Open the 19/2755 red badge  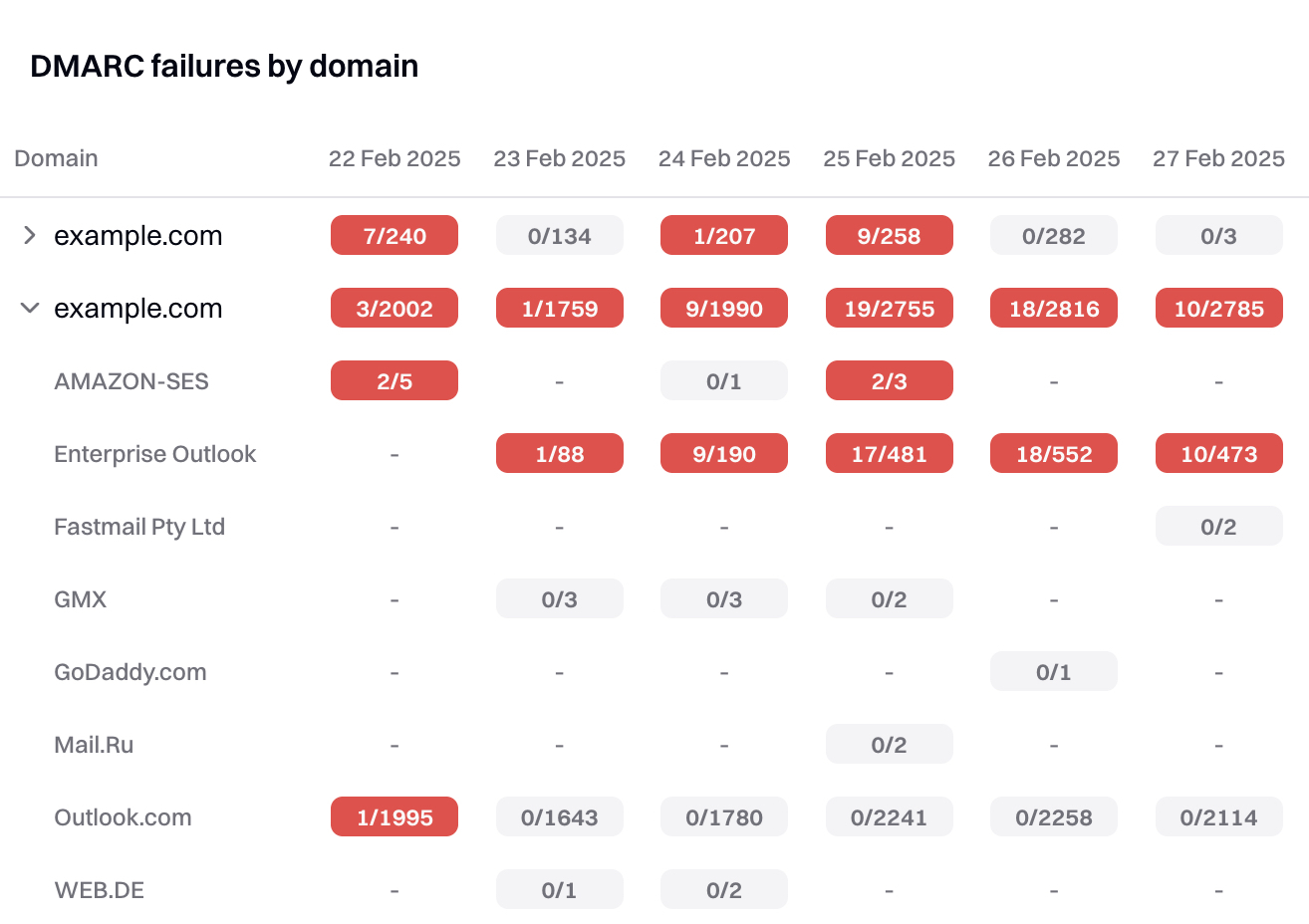(890, 308)
